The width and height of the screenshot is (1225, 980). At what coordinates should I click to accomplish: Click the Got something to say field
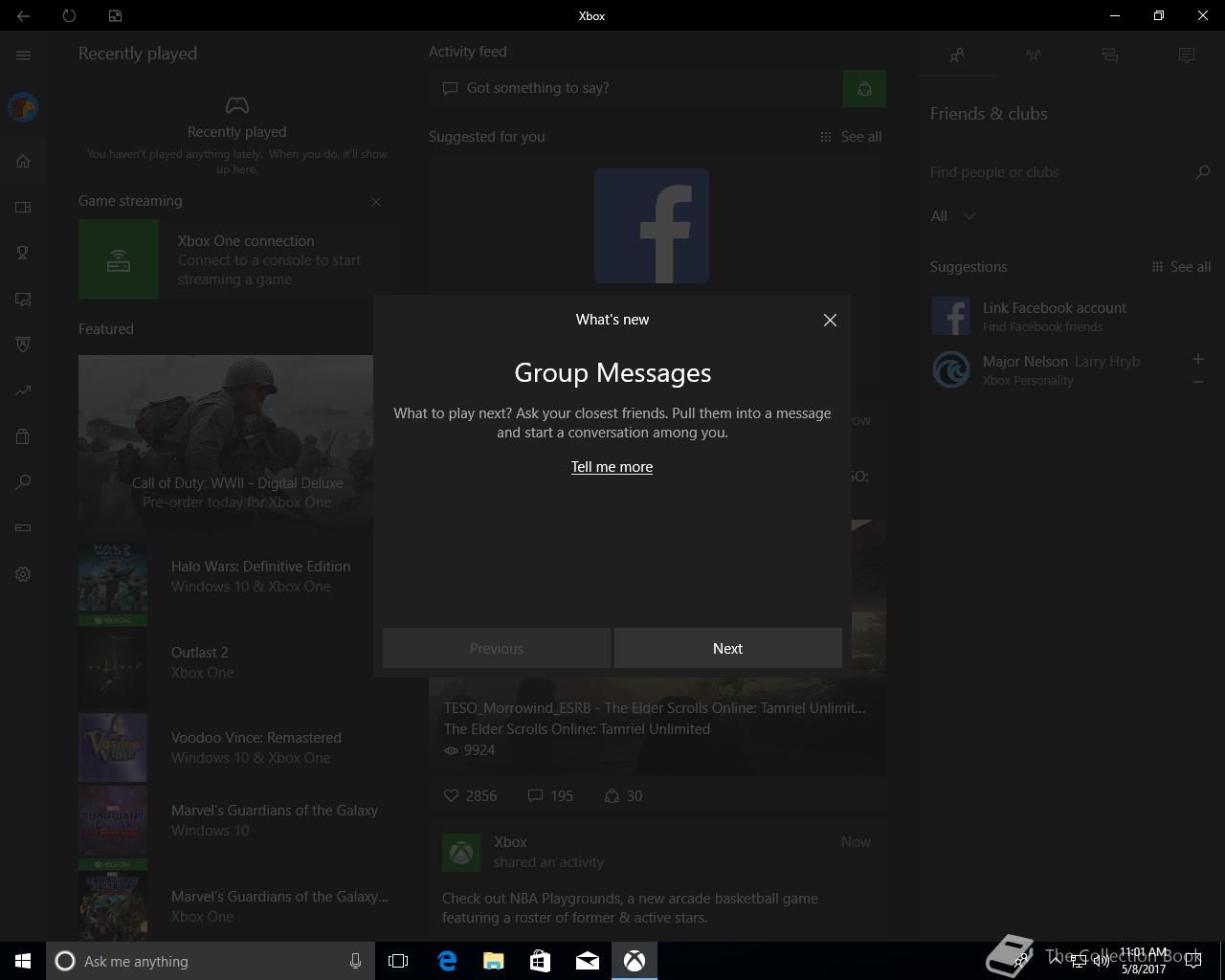(x=635, y=88)
